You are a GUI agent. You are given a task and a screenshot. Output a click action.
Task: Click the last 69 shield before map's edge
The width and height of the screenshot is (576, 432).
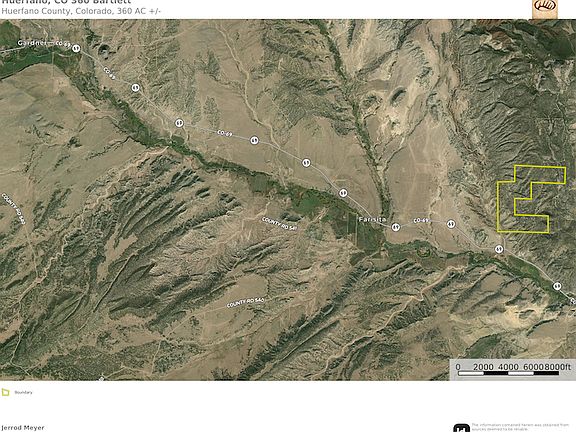[x=557, y=286]
